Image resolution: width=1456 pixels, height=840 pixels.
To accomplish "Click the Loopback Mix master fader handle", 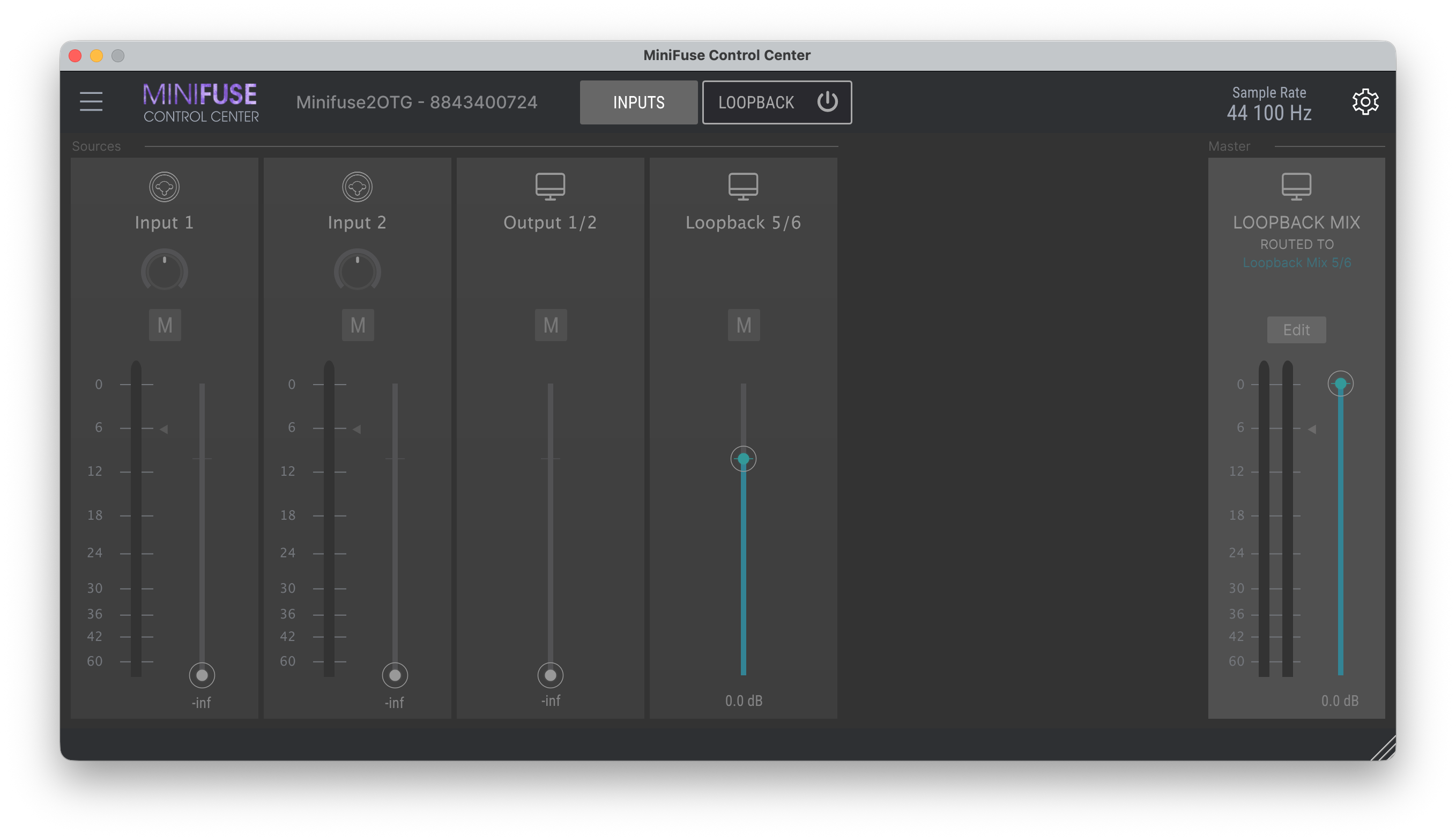I will coord(1340,384).
